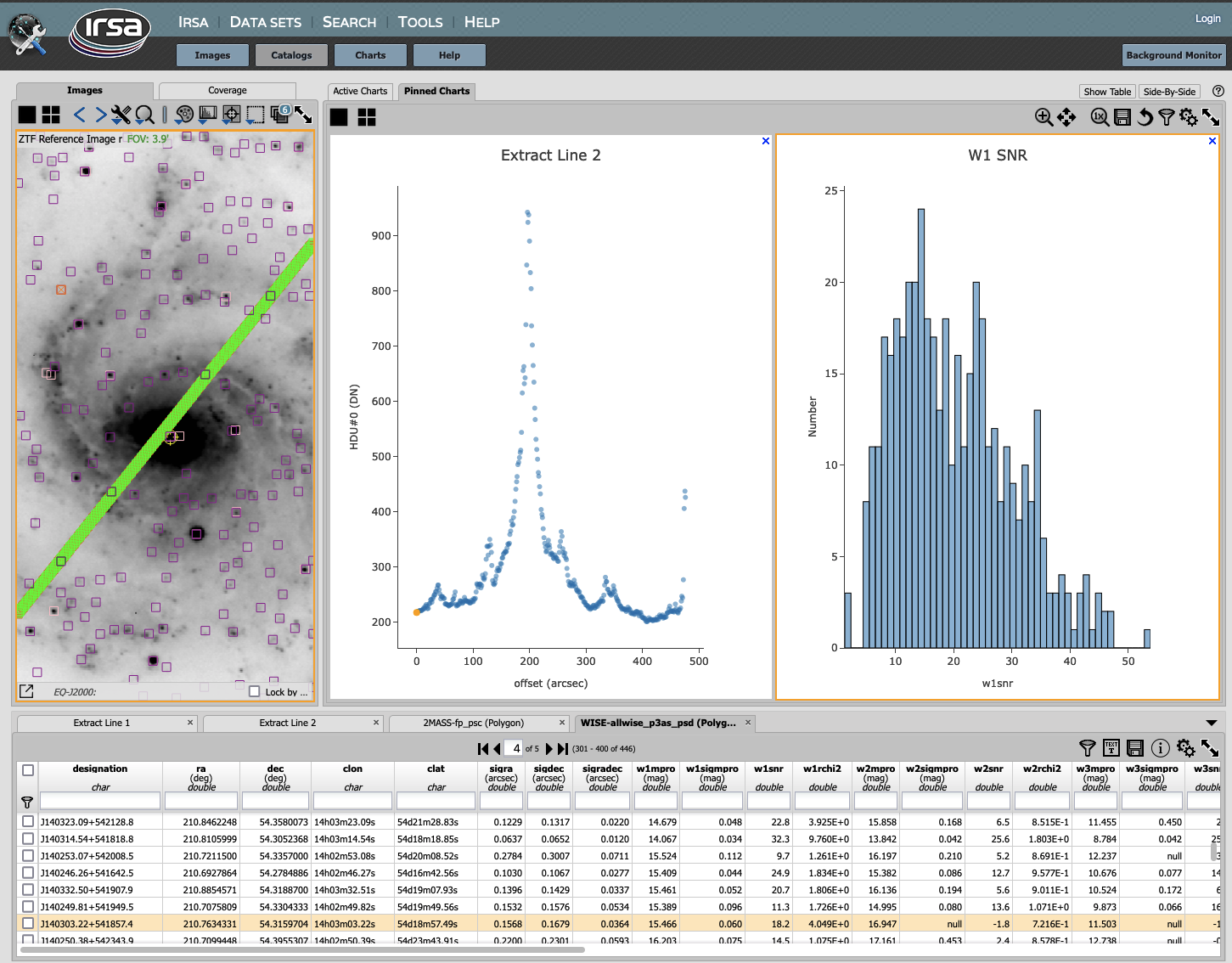Image resolution: width=1232 pixels, height=963 pixels.
Task: Open the image tools wrench dropdown
Action: 121,115
